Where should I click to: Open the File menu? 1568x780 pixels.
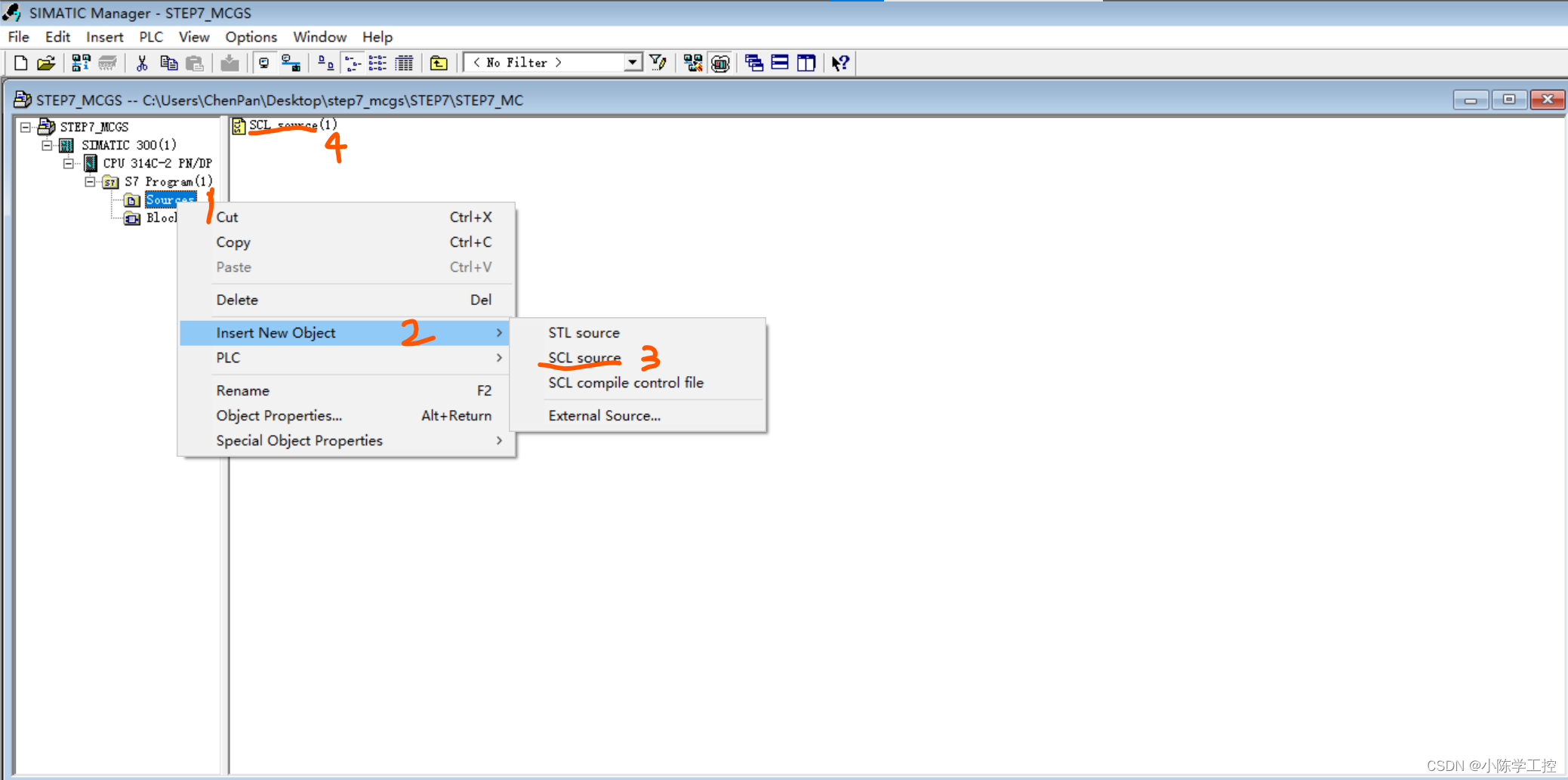click(x=19, y=37)
